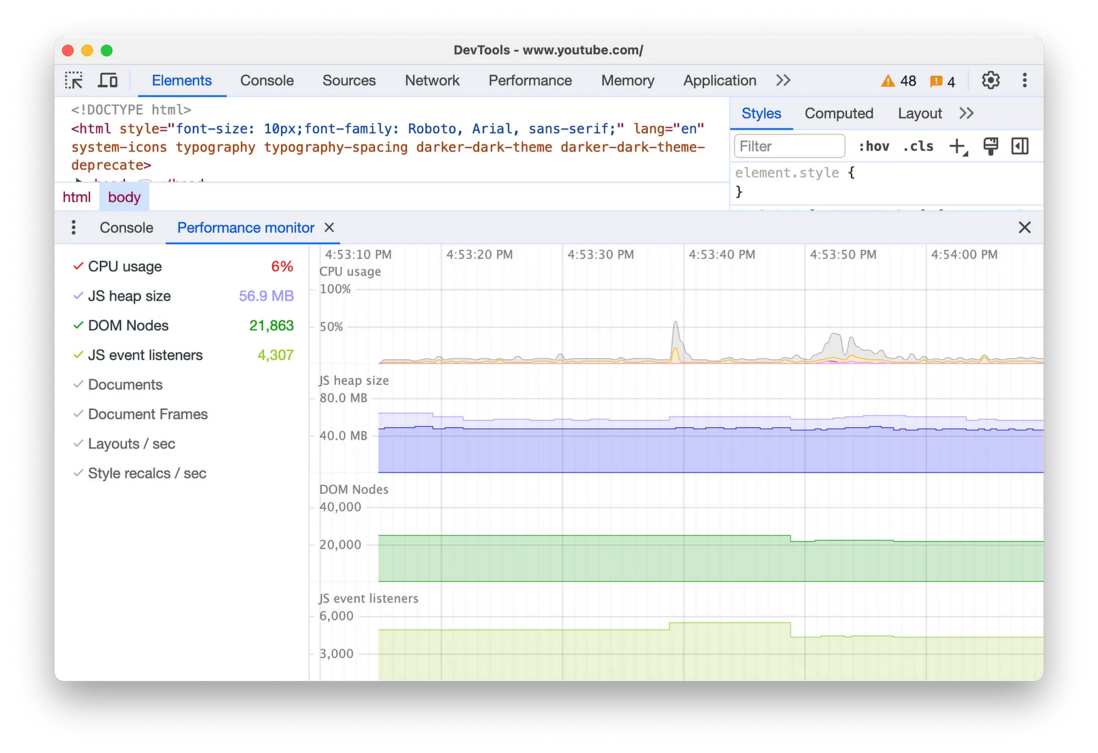1098x753 pixels.
Task: Enable the Document Frames metric
Action: click(x=140, y=414)
